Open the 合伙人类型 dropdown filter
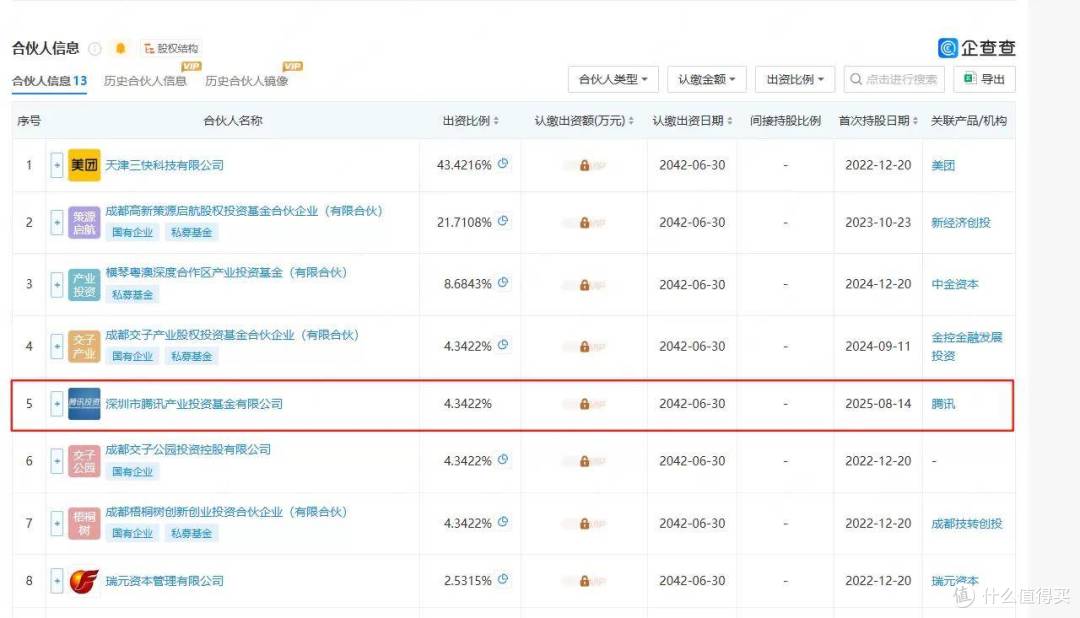The image size is (1080, 618). tap(613, 79)
